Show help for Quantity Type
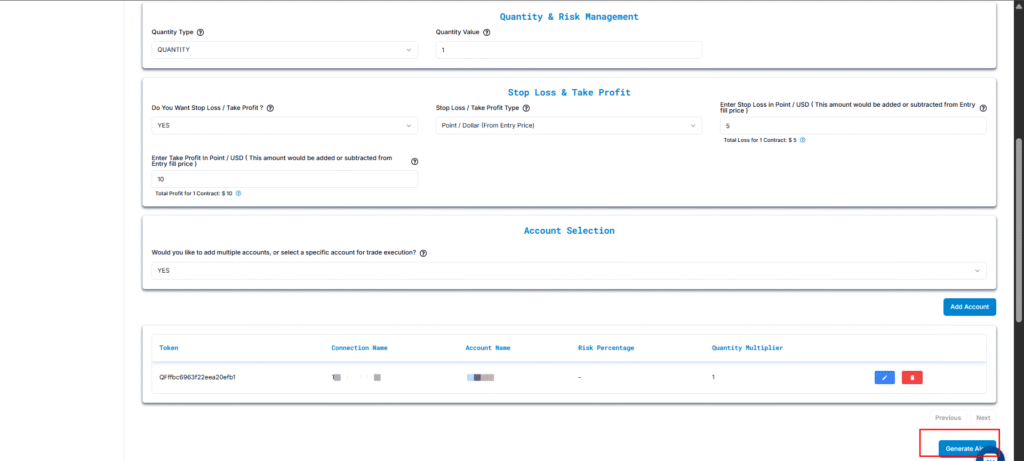This screenshot has width=1024, height=461. click(200, 32)
